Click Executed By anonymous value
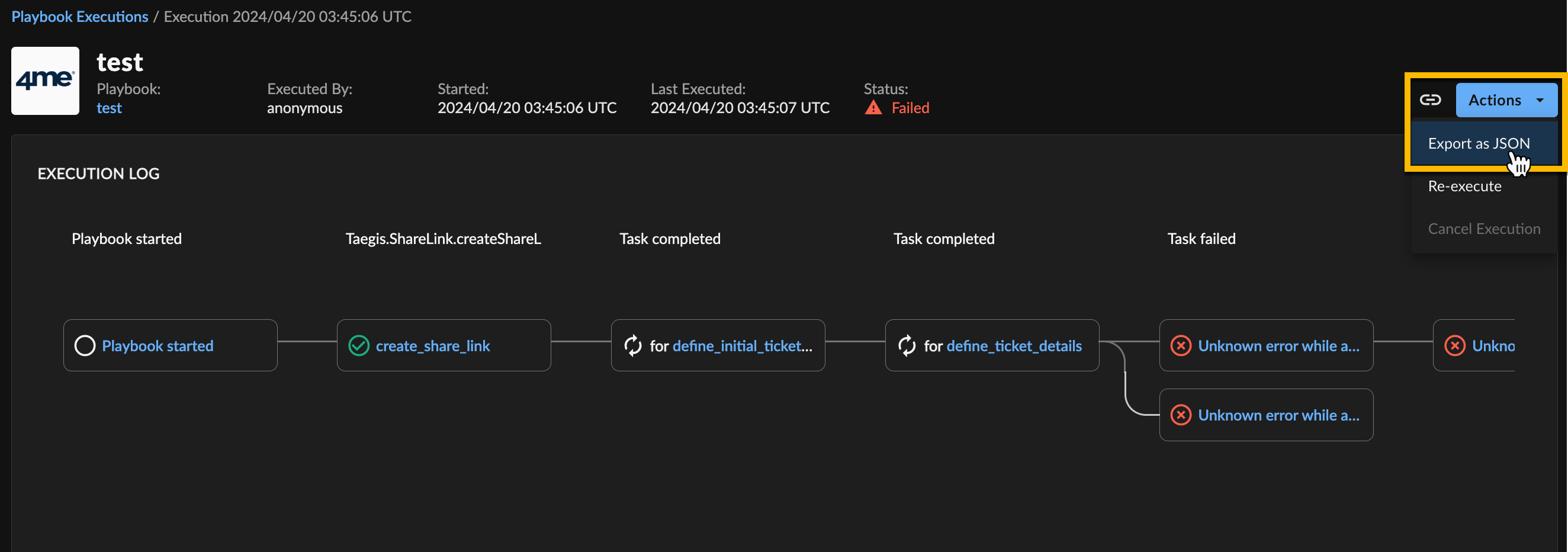The image size is (1568, 552). coord(304,108)
